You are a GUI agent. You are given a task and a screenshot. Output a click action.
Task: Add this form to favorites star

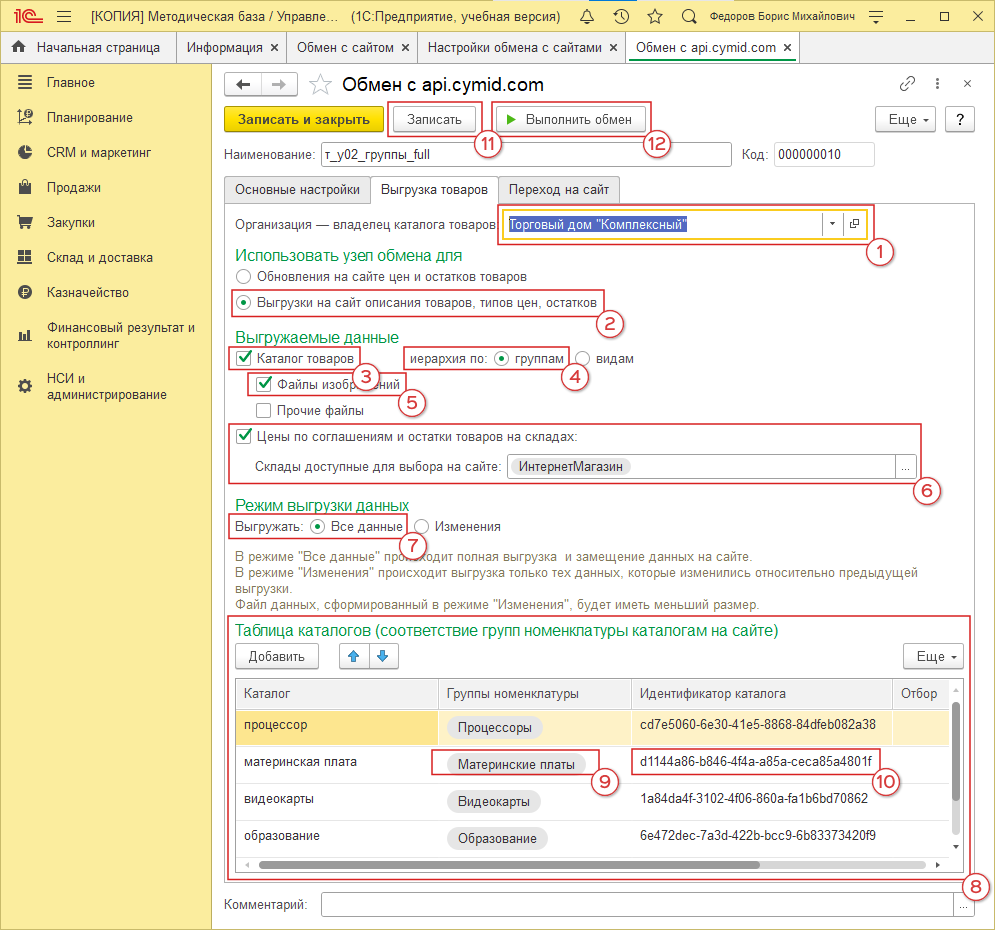[320, 84]
